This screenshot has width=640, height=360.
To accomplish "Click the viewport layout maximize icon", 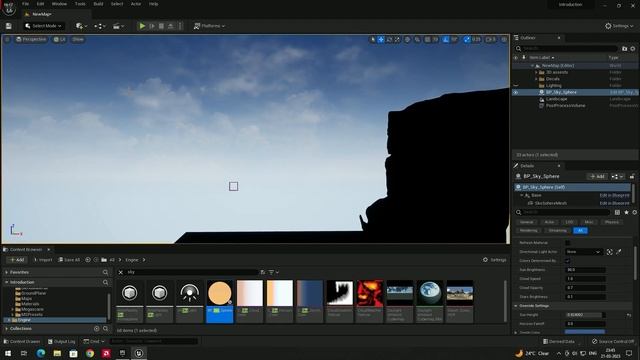I will [x=504, y=40].
